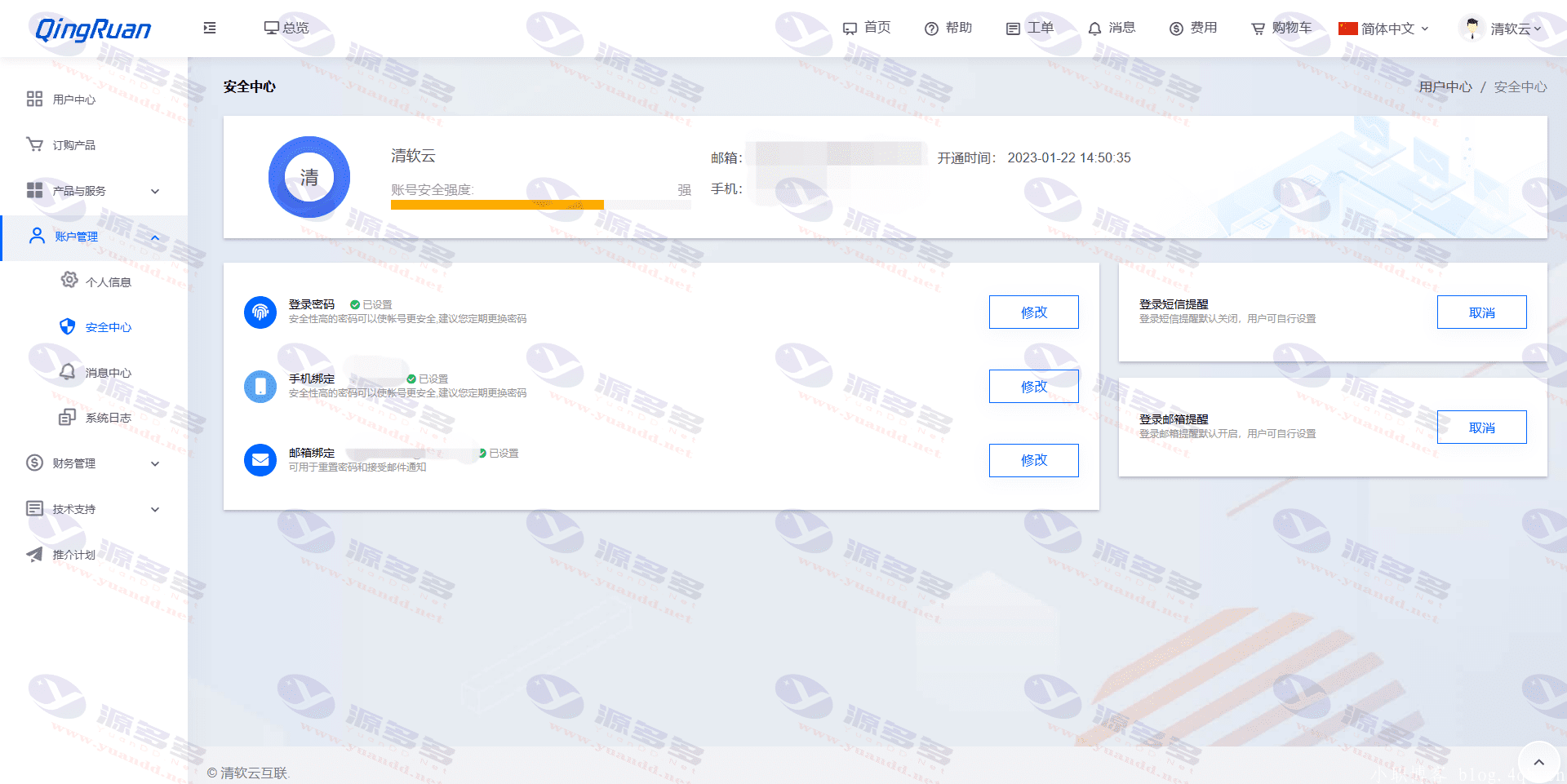The height and width of the screenshot is (784, 1567).
Task: Click the 登录密码 fingerprint icon
Action: [260, 312]
